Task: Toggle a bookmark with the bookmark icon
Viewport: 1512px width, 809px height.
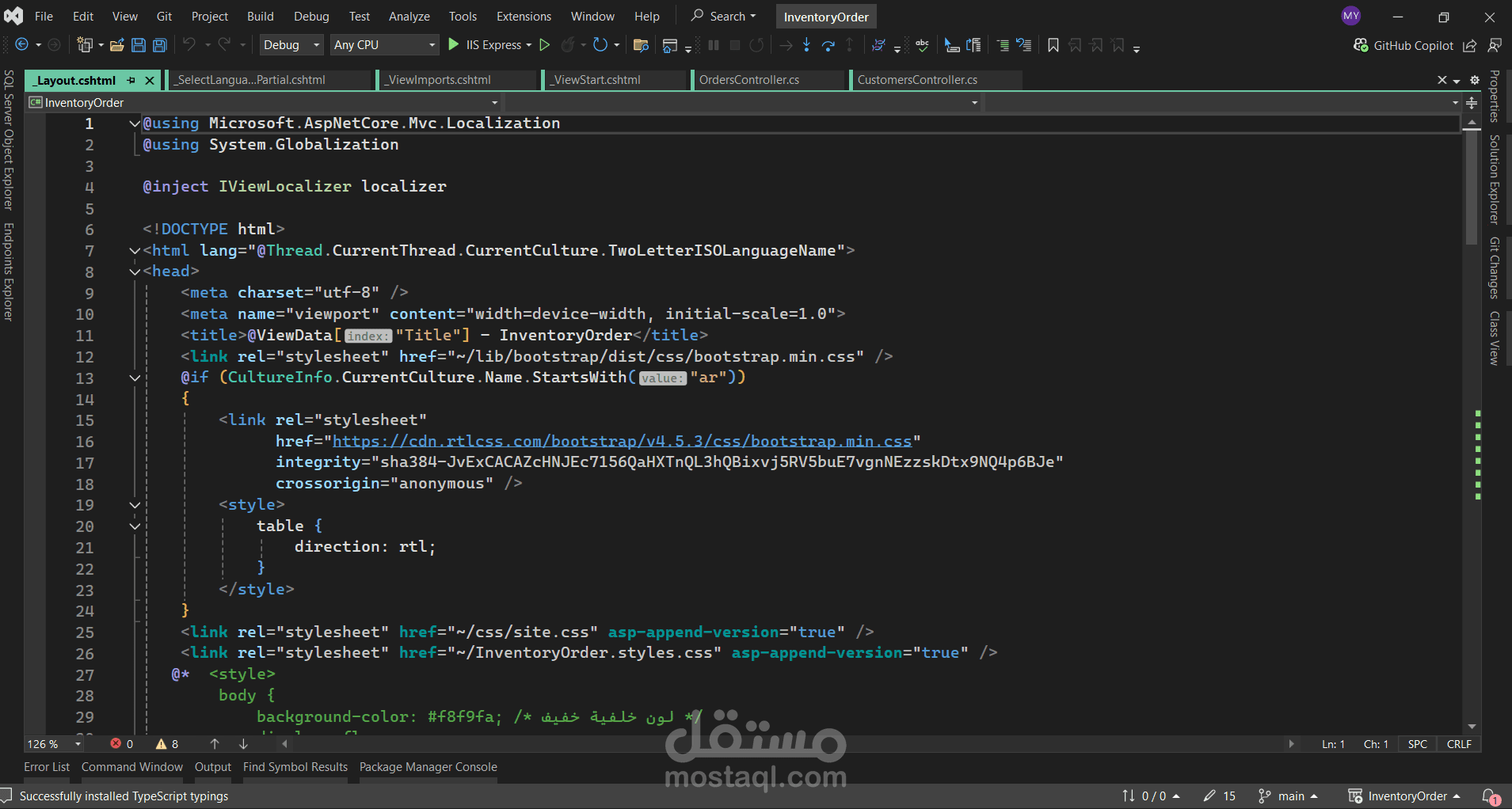Action: pyautogui.click(x=1053, y=45)
